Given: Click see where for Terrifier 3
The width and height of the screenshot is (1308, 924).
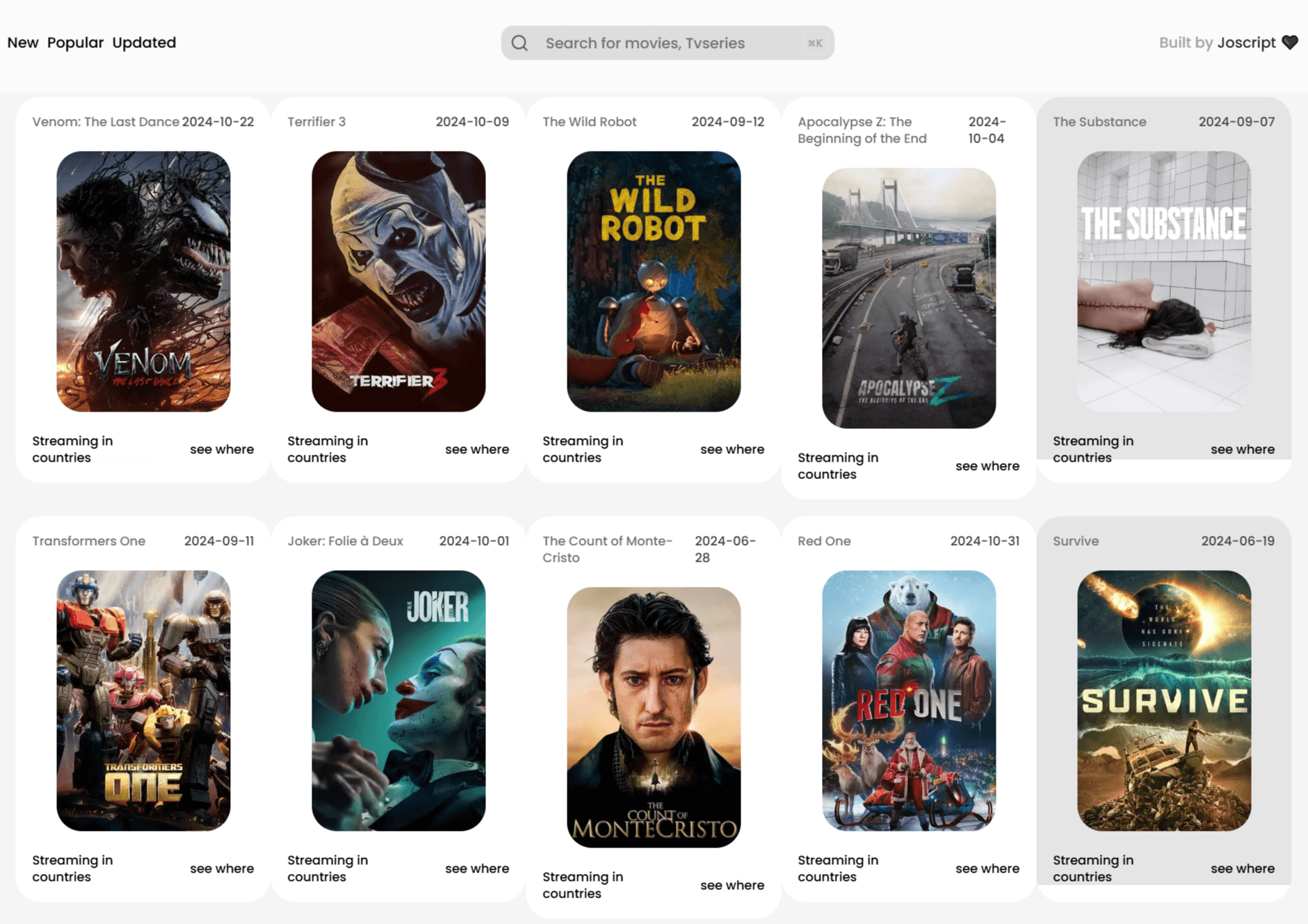Looking at the screenshot, I should (x=477, y=449).
